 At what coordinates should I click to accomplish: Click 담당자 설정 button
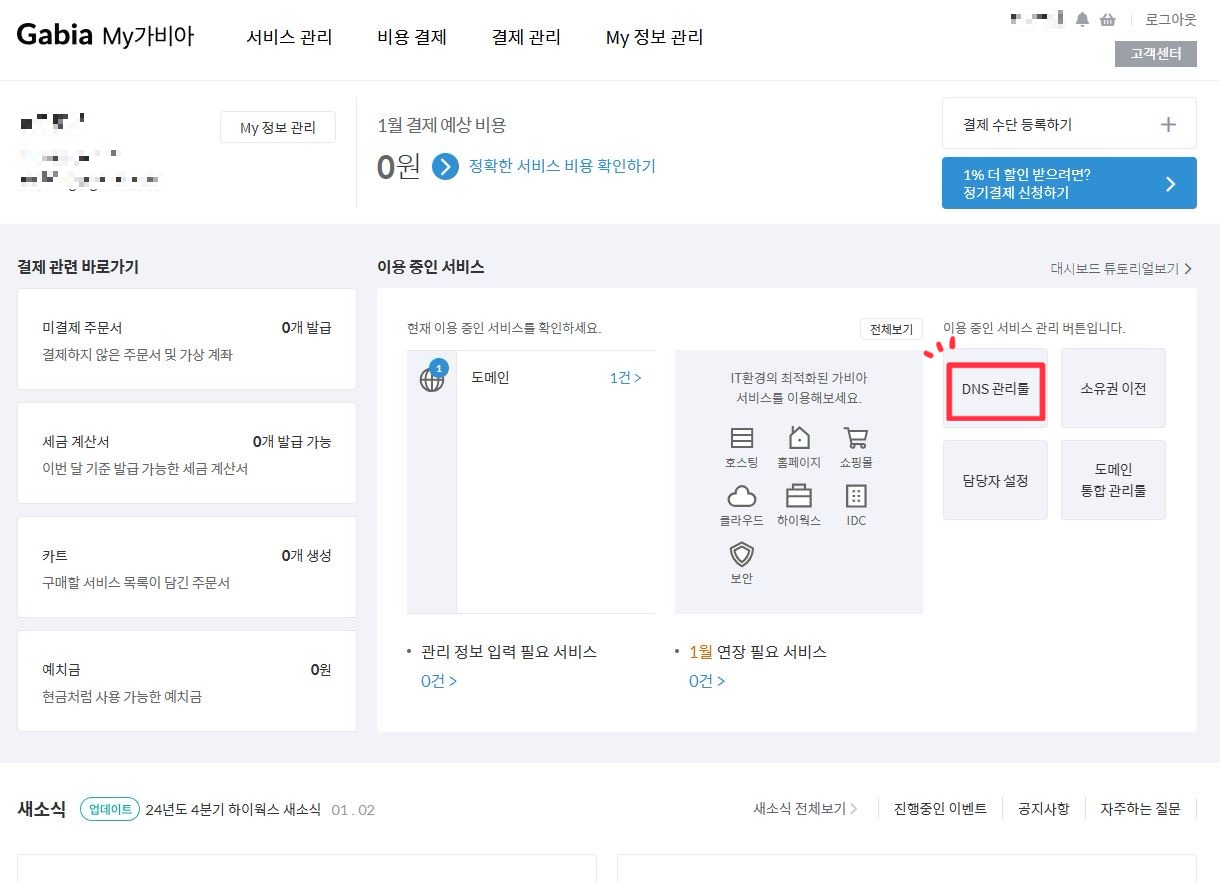[x=995, y=480]
